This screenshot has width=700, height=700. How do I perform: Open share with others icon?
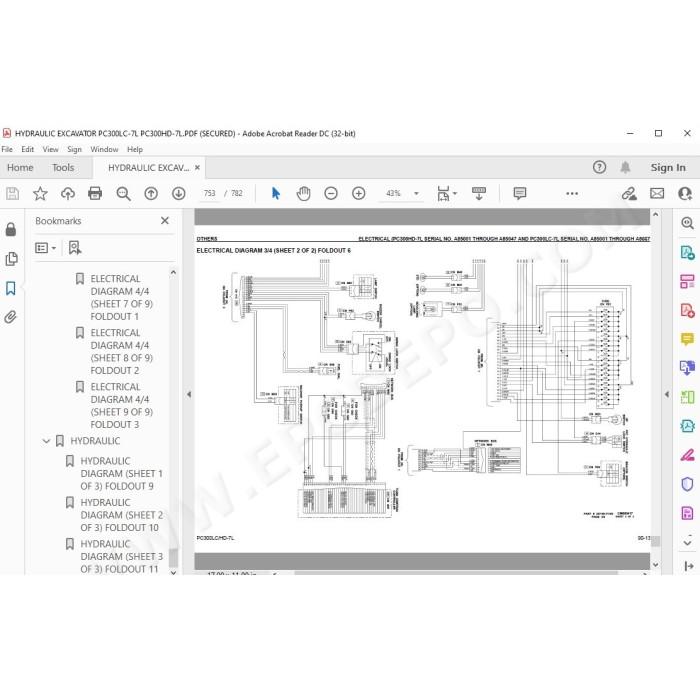tap(685, 194)
